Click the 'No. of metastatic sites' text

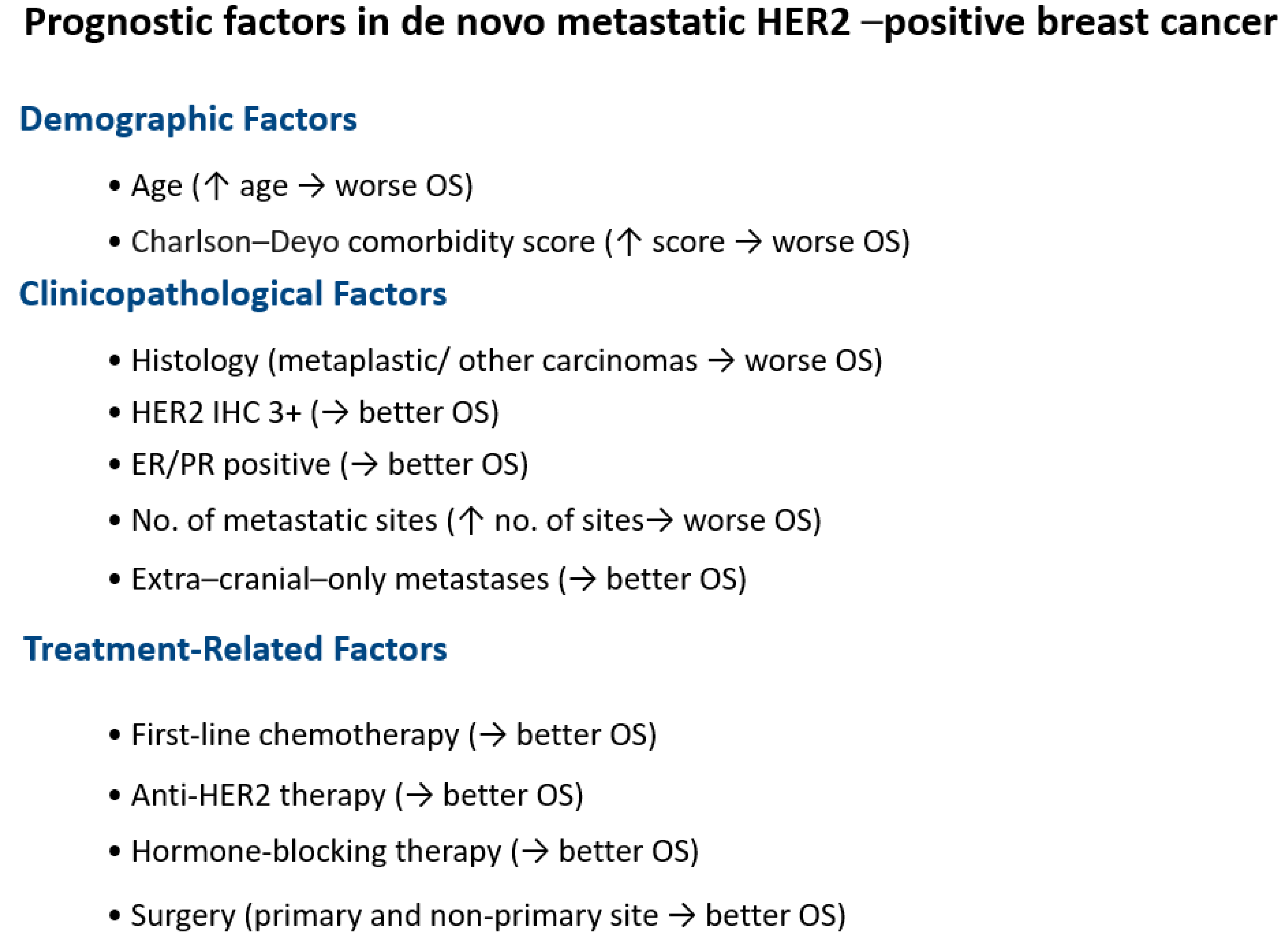click(284, 521)
